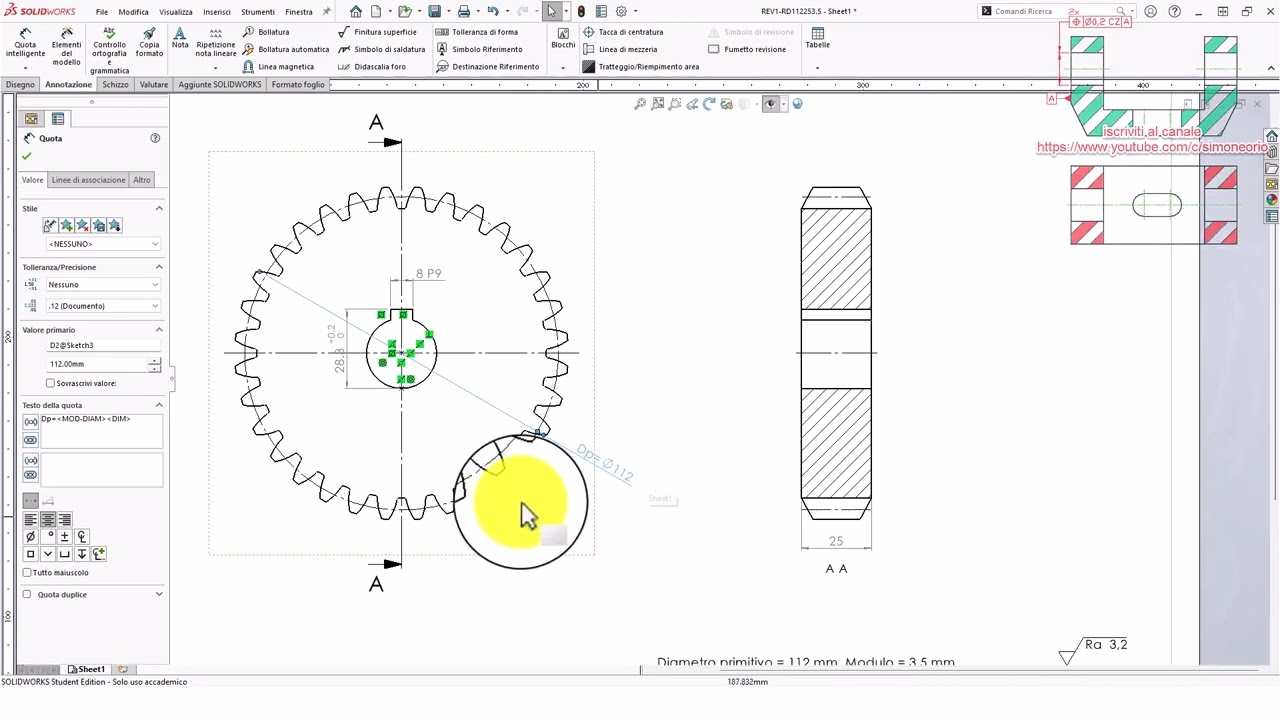Collapse the Stile section
This screenshot has height=720, width=1280.
(159, 208)
